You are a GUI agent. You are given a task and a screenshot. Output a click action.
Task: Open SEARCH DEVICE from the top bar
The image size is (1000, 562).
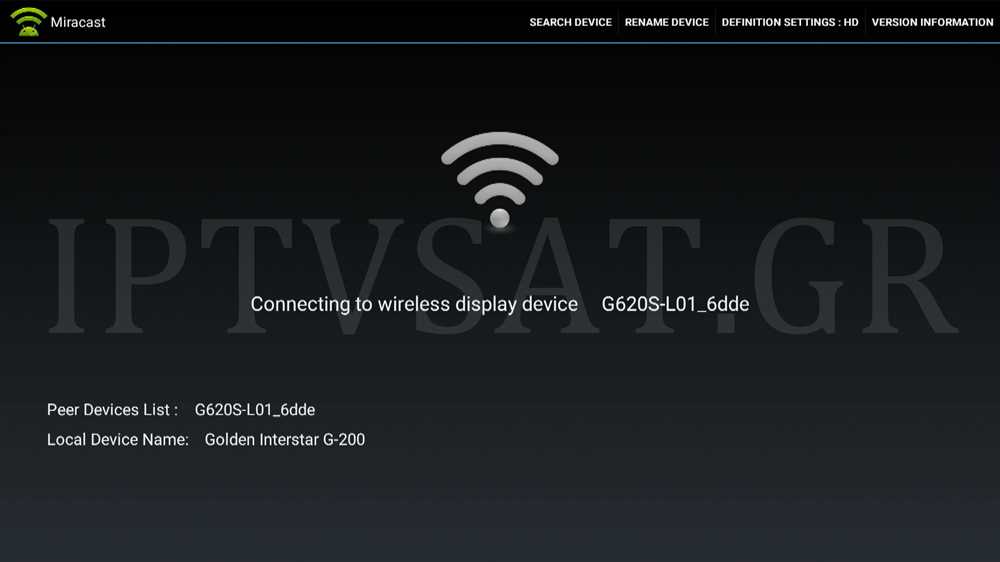coord(570,22)
